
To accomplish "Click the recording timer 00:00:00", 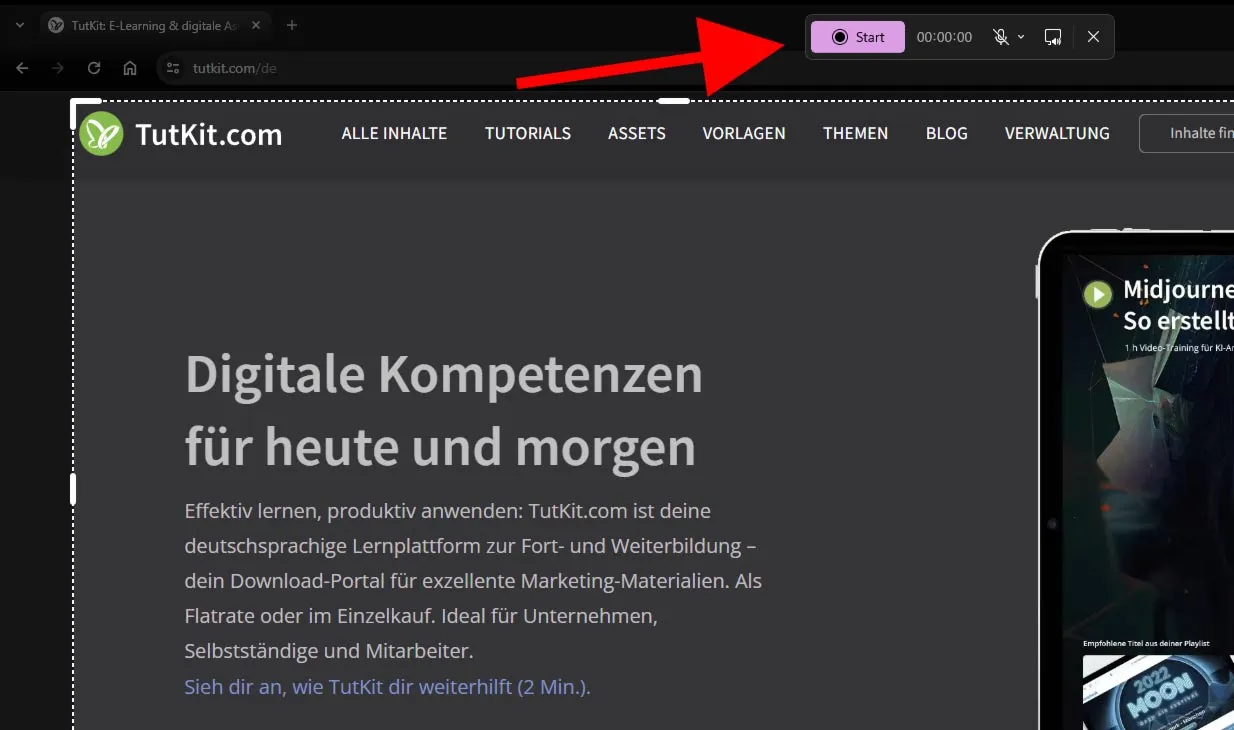I will [944, 37].
